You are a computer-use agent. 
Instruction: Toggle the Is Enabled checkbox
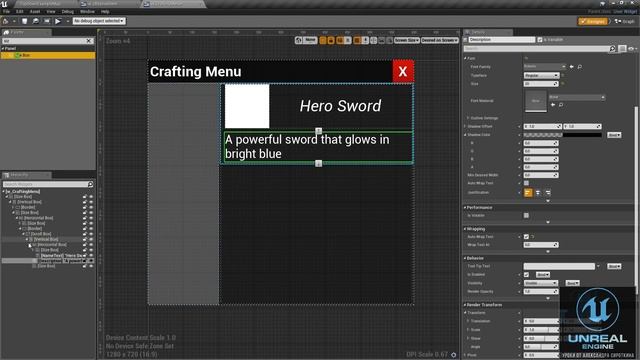(526, 275)
